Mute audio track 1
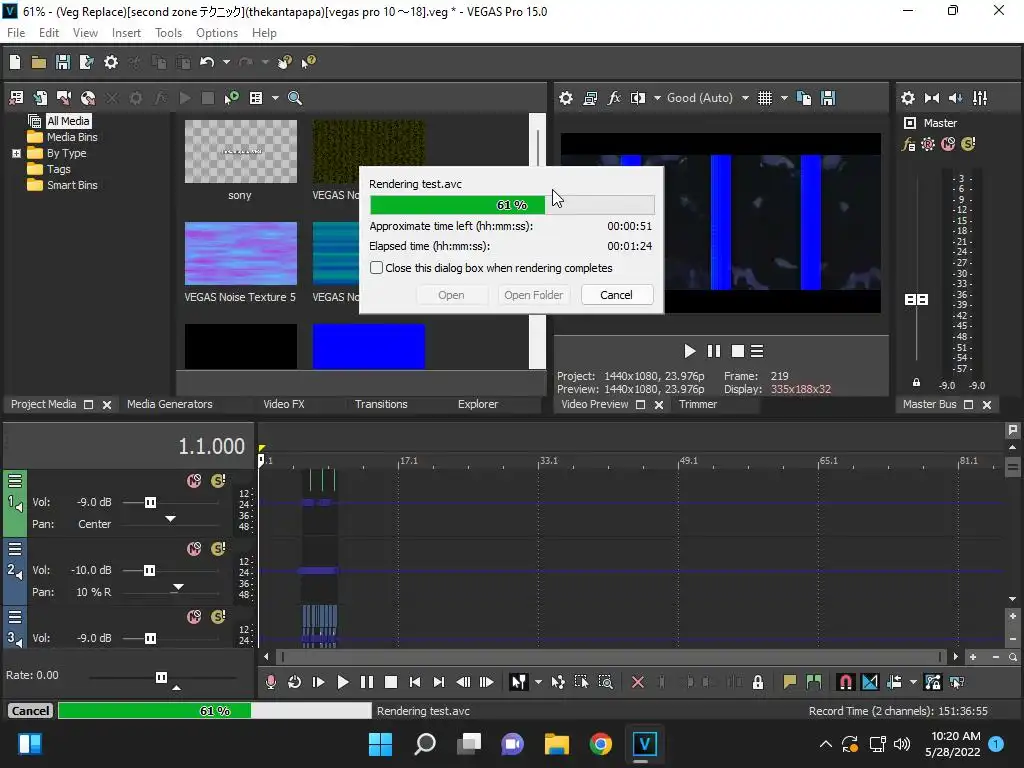This screenshot has height=768, width=1024. tap(194, 481)
